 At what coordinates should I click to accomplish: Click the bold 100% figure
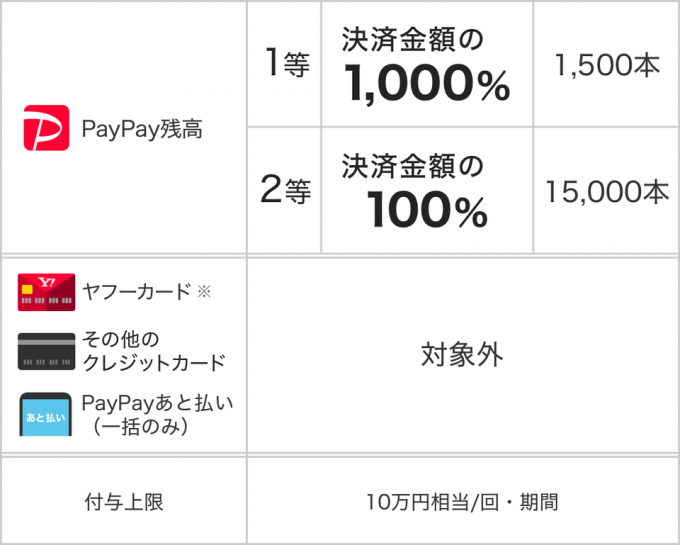[427, 210]
